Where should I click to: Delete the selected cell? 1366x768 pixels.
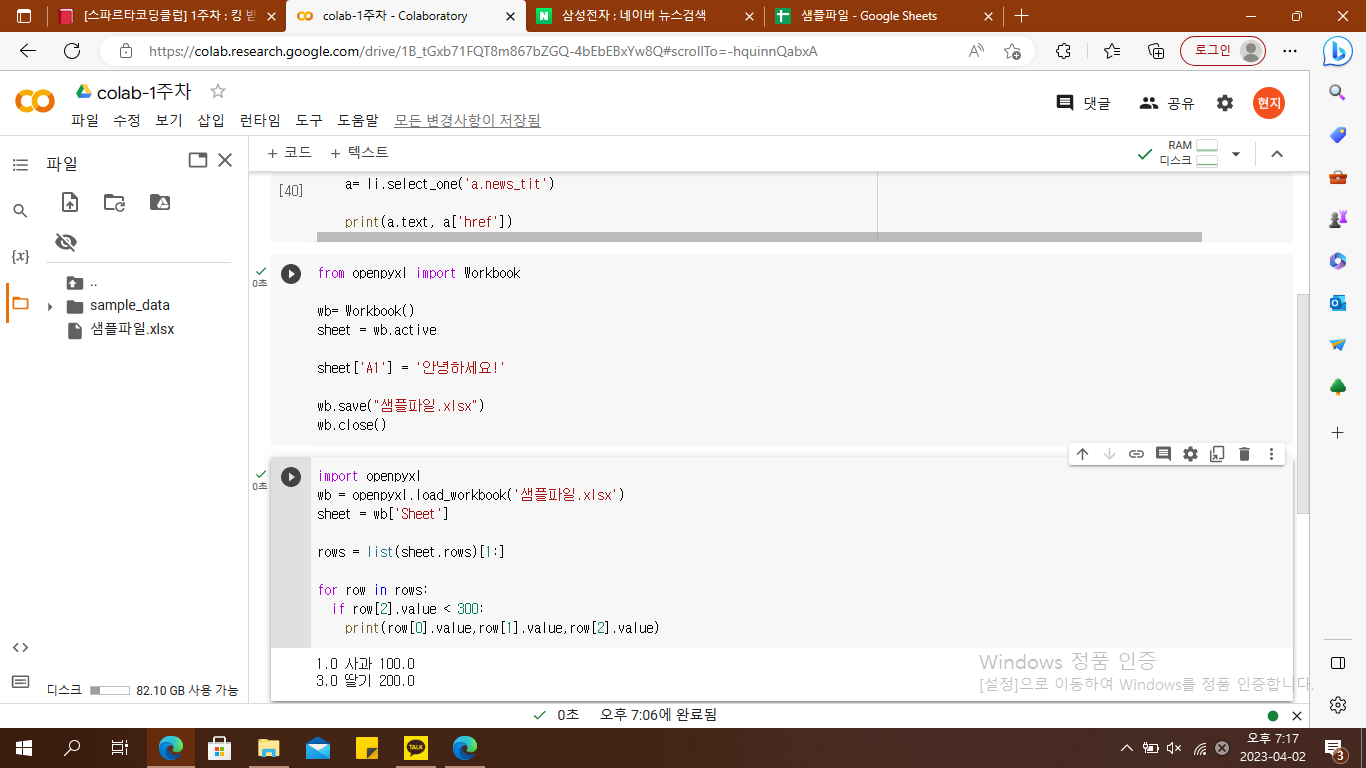click(x=1244, y=454)
